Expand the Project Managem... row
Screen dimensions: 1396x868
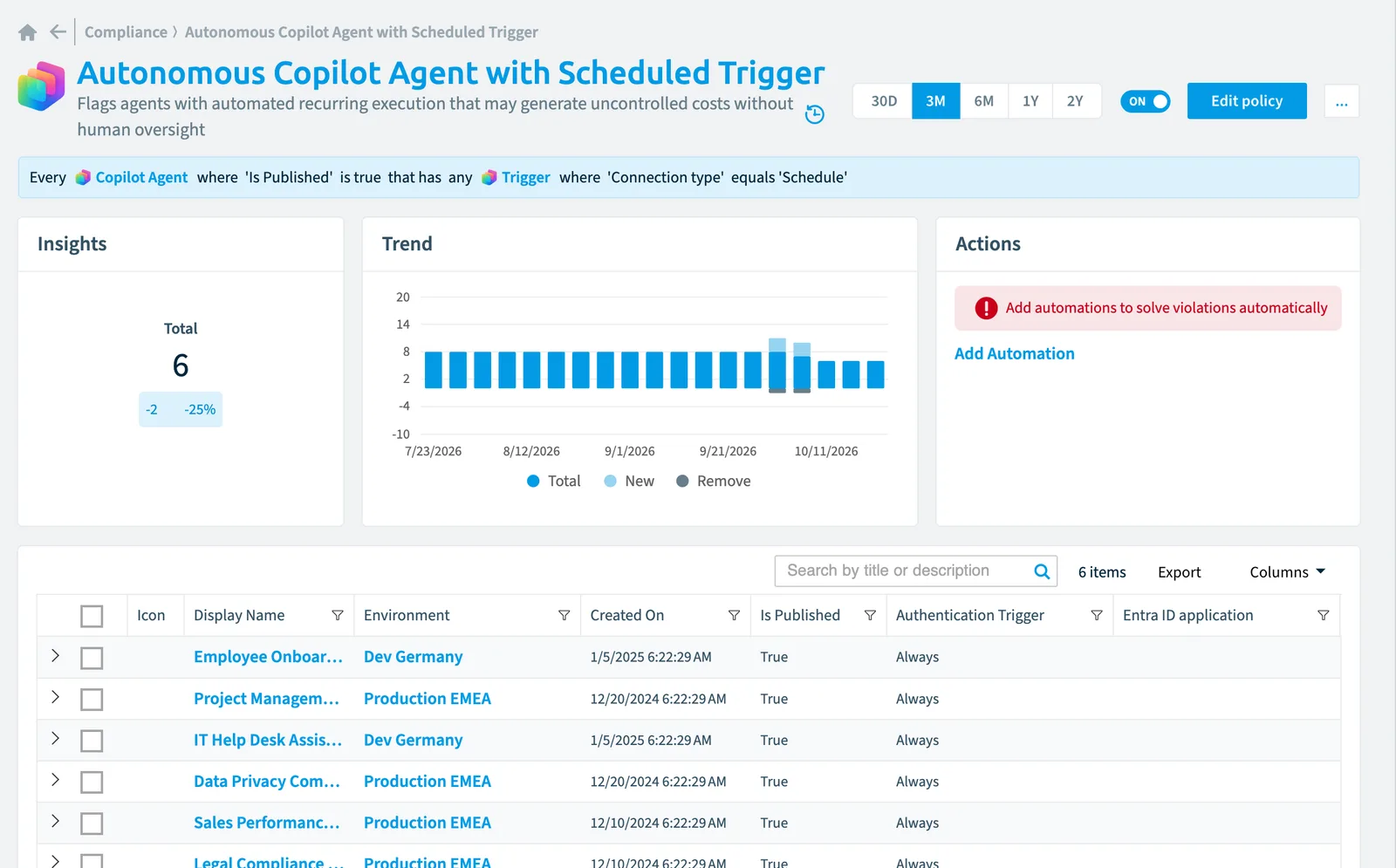coord(55,697)
